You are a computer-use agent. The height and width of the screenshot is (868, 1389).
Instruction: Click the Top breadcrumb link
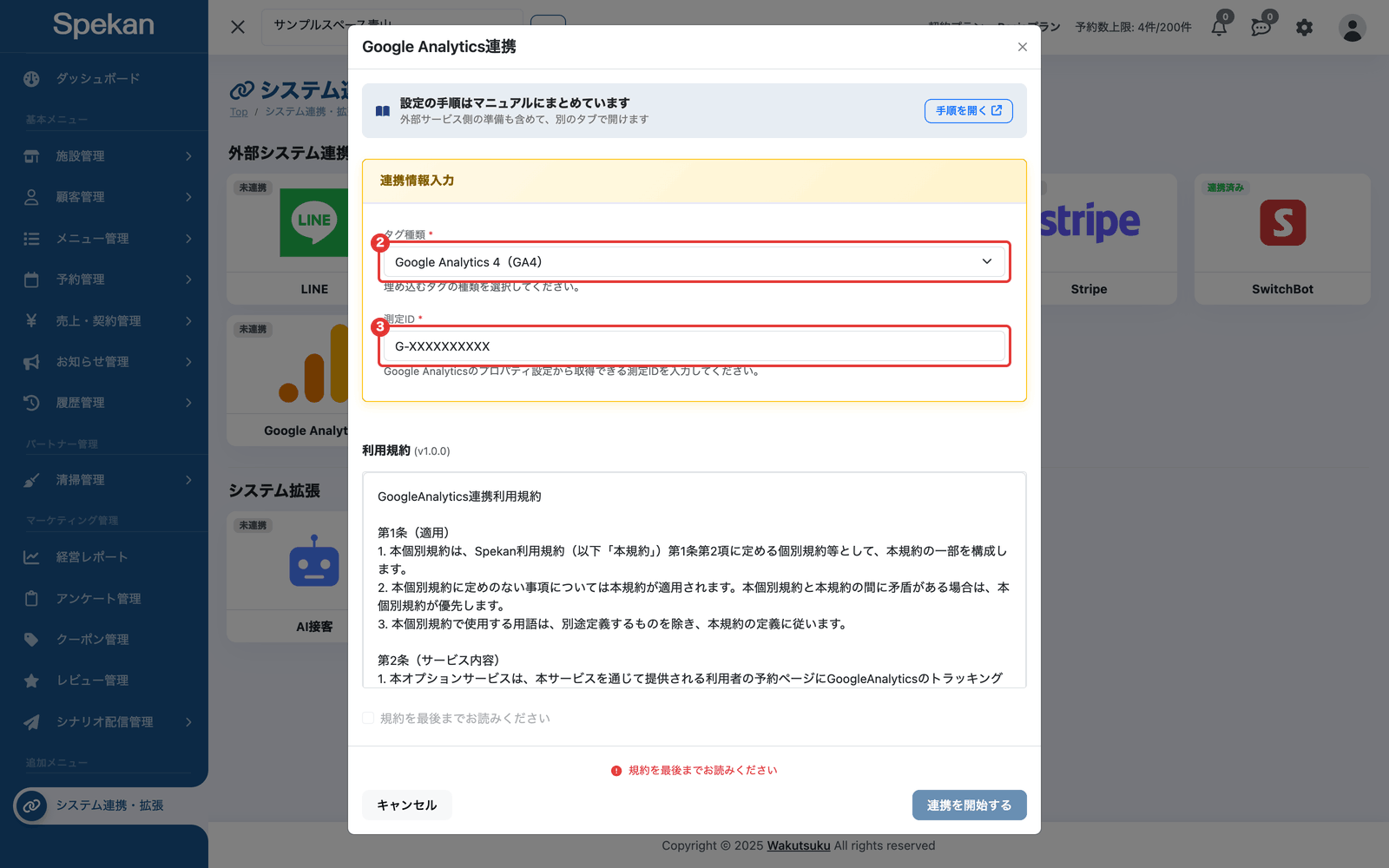[239, 112]
